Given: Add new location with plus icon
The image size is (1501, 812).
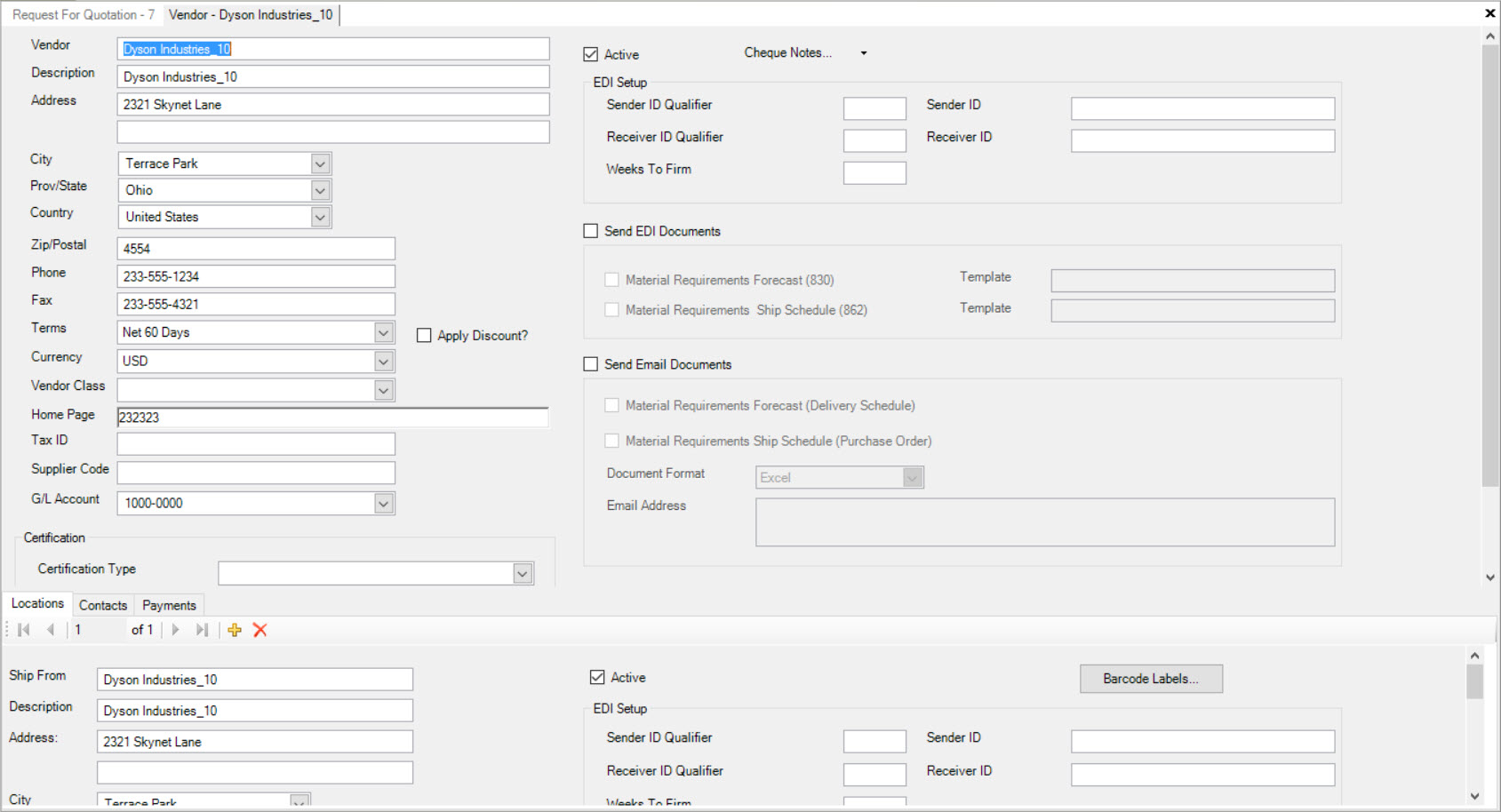Looking at the screenshot, I should [235, 630].
